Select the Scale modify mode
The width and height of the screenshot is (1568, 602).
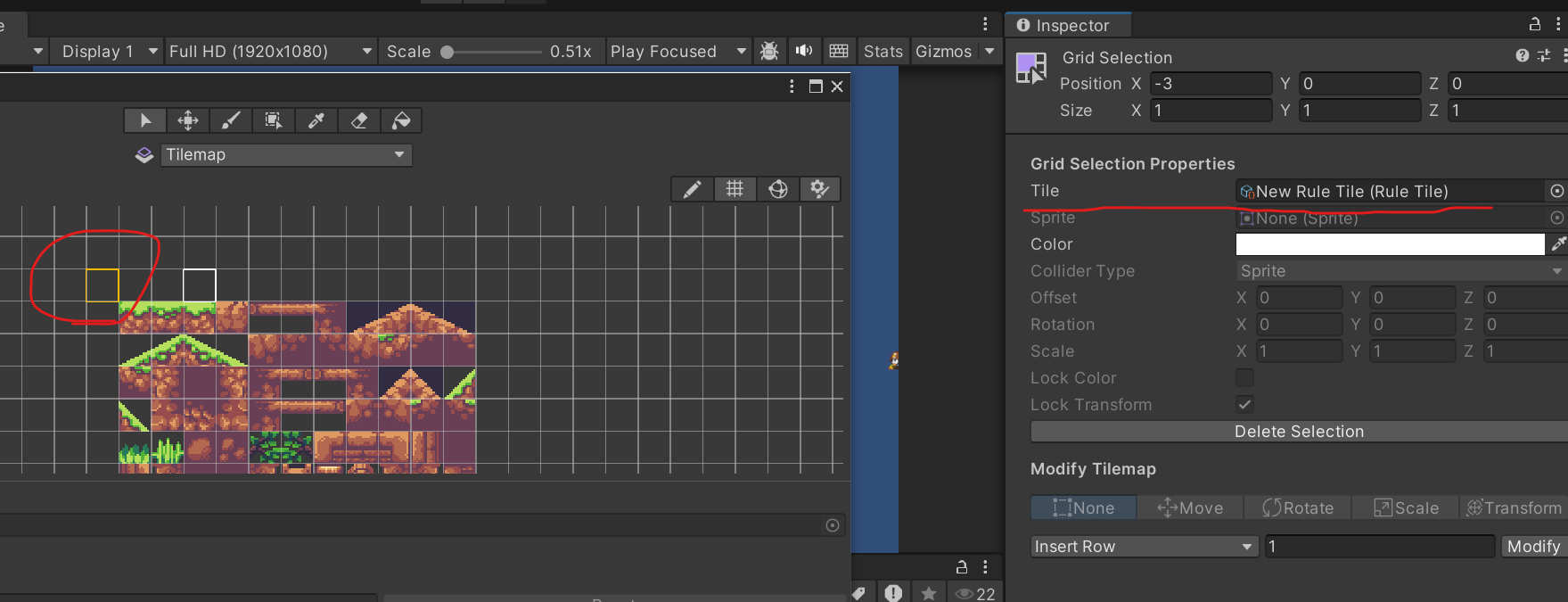[1405, 508]
